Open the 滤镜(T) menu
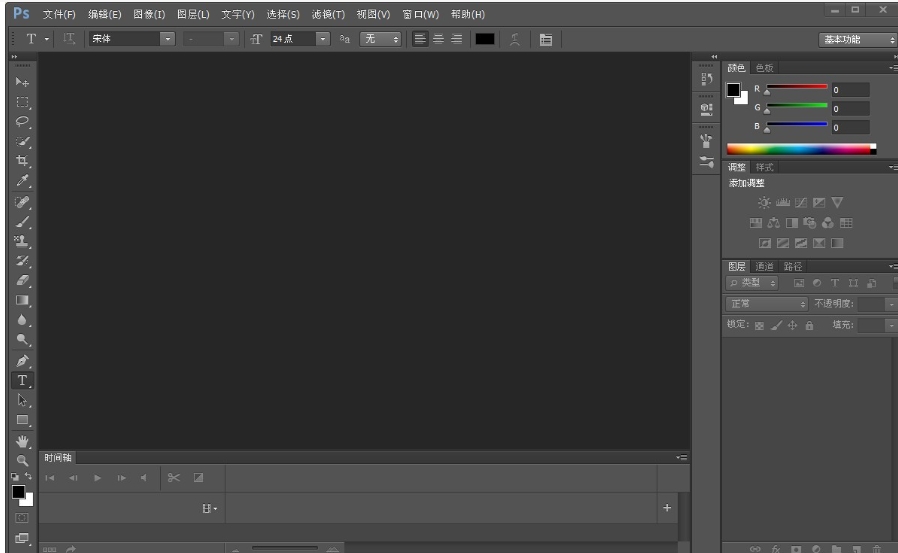 (328, 15)
